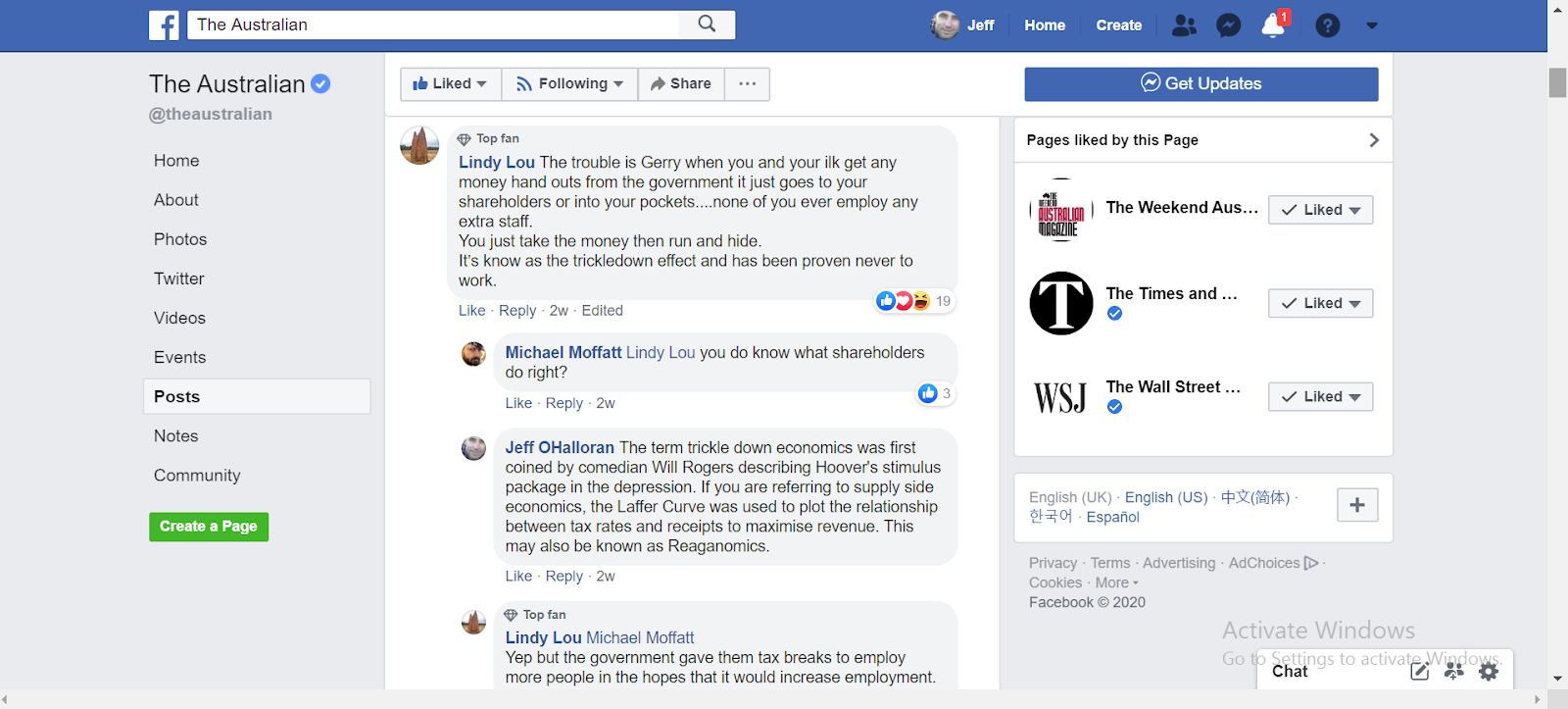Open chat settings gear icon
The width and height of the screenshot is (1568, 709).
pos(1489,672)
